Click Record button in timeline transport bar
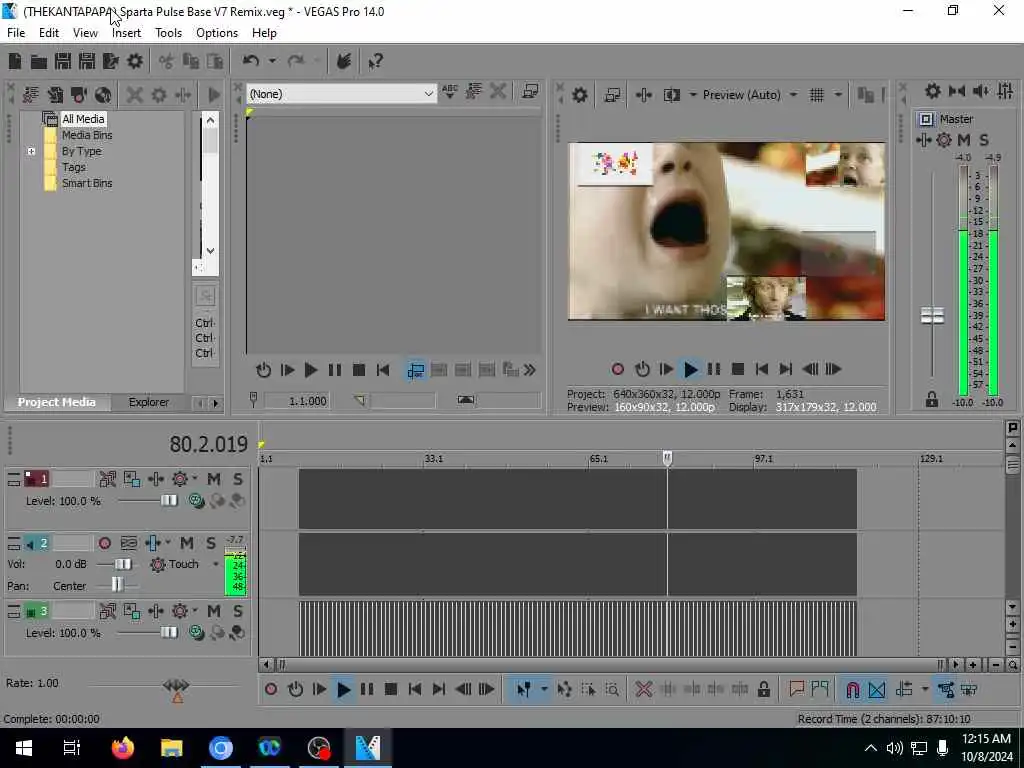 [x=271, y=690]
